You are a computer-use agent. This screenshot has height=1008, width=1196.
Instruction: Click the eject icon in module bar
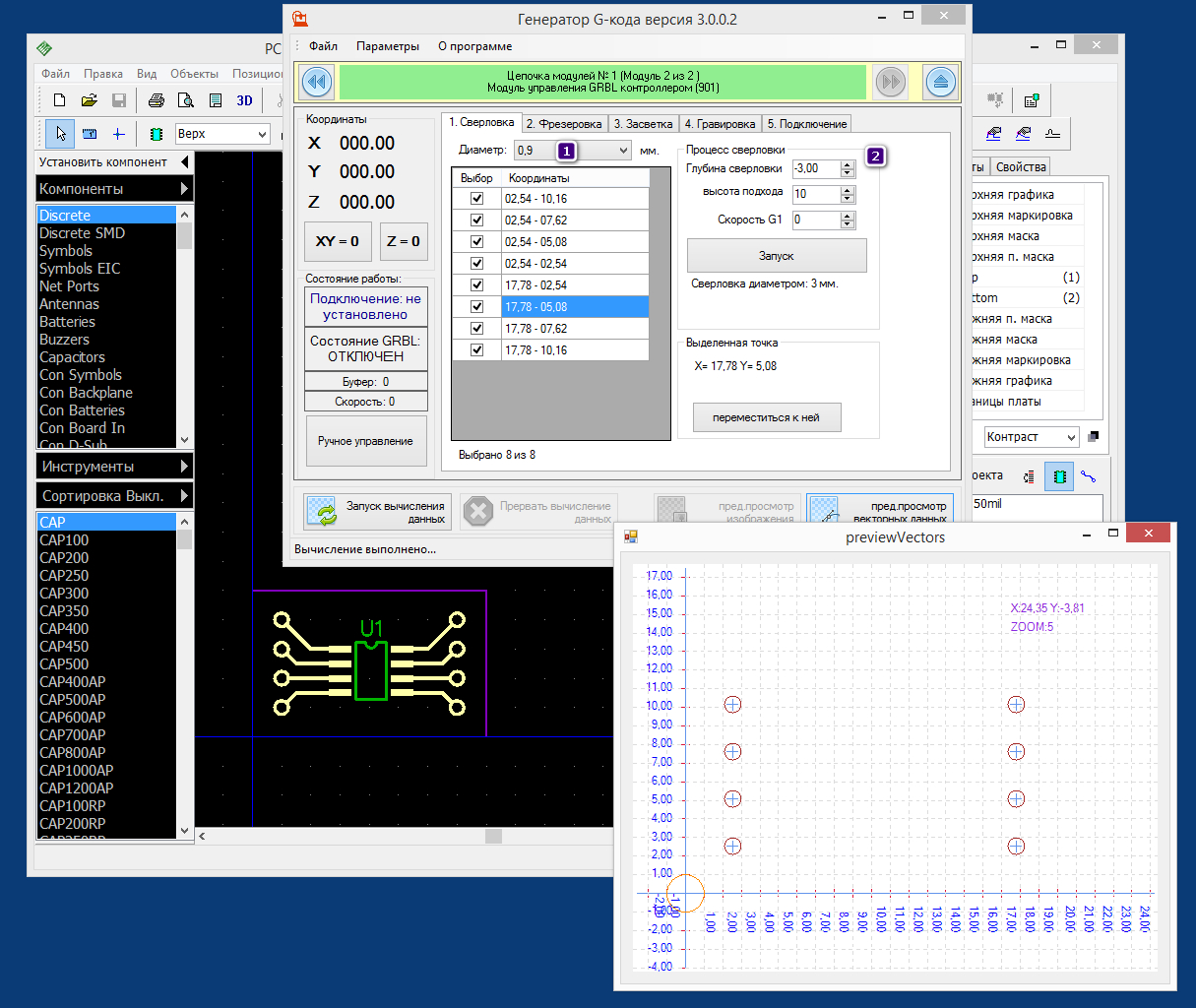coord(940,82)
